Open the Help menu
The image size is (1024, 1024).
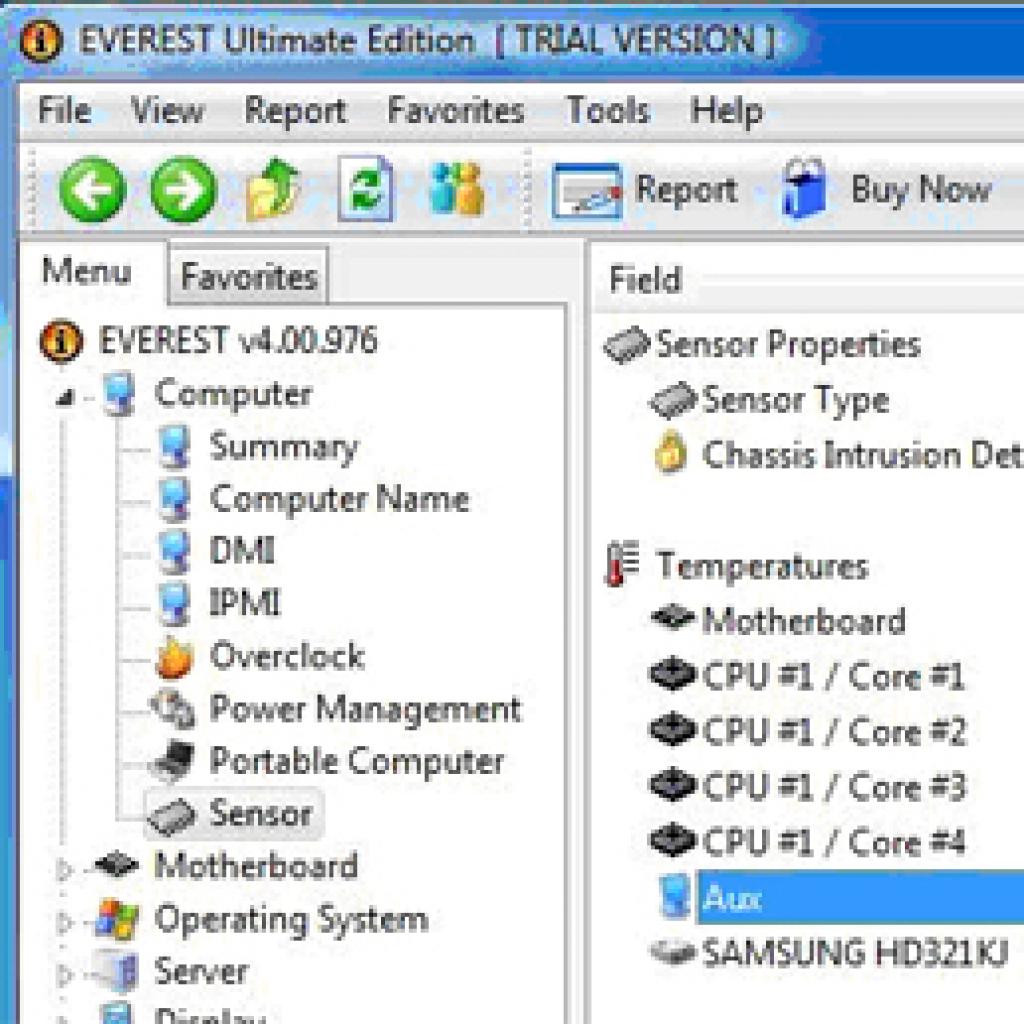coord(727,111)
